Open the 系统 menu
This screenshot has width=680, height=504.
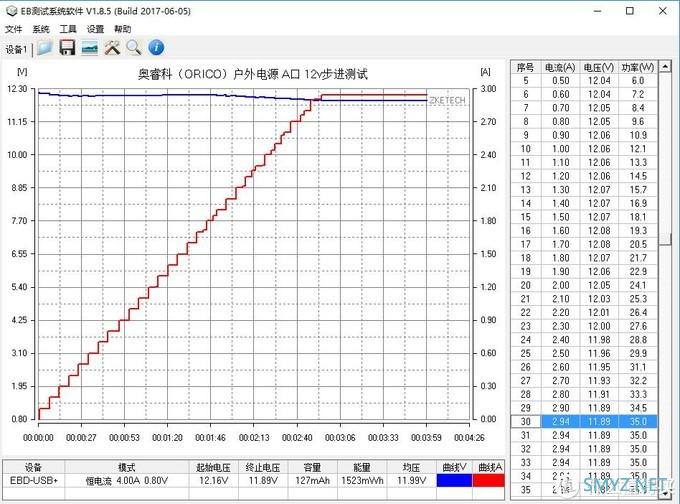tap(41, 29)
